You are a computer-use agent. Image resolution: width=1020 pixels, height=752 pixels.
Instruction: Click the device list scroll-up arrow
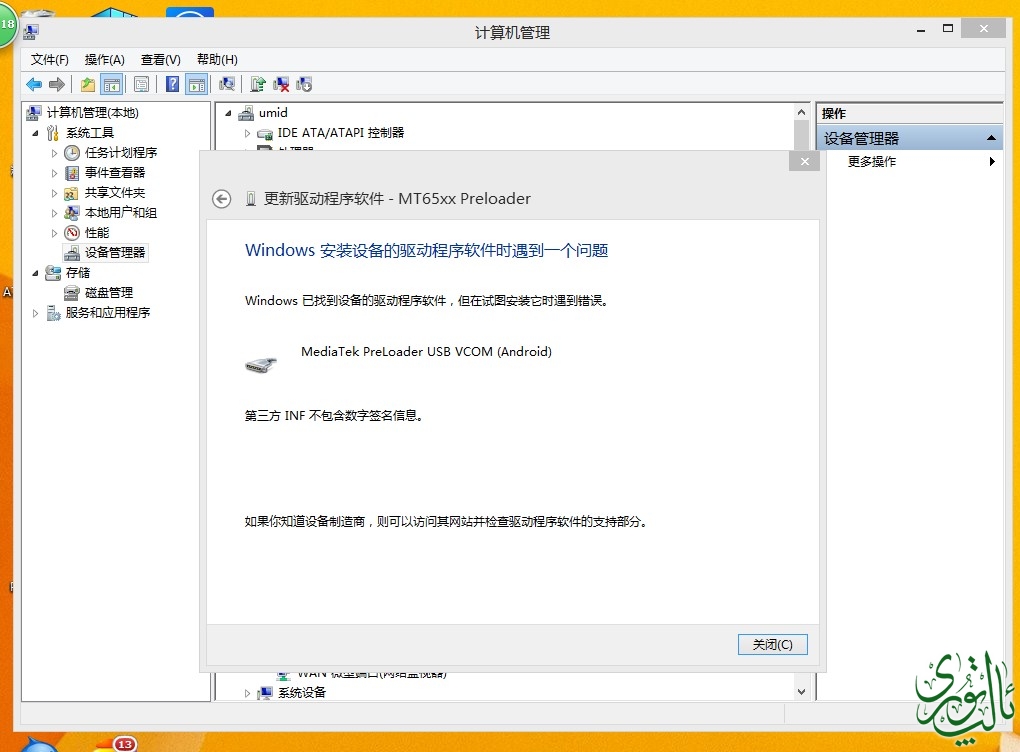pos(801,113)
